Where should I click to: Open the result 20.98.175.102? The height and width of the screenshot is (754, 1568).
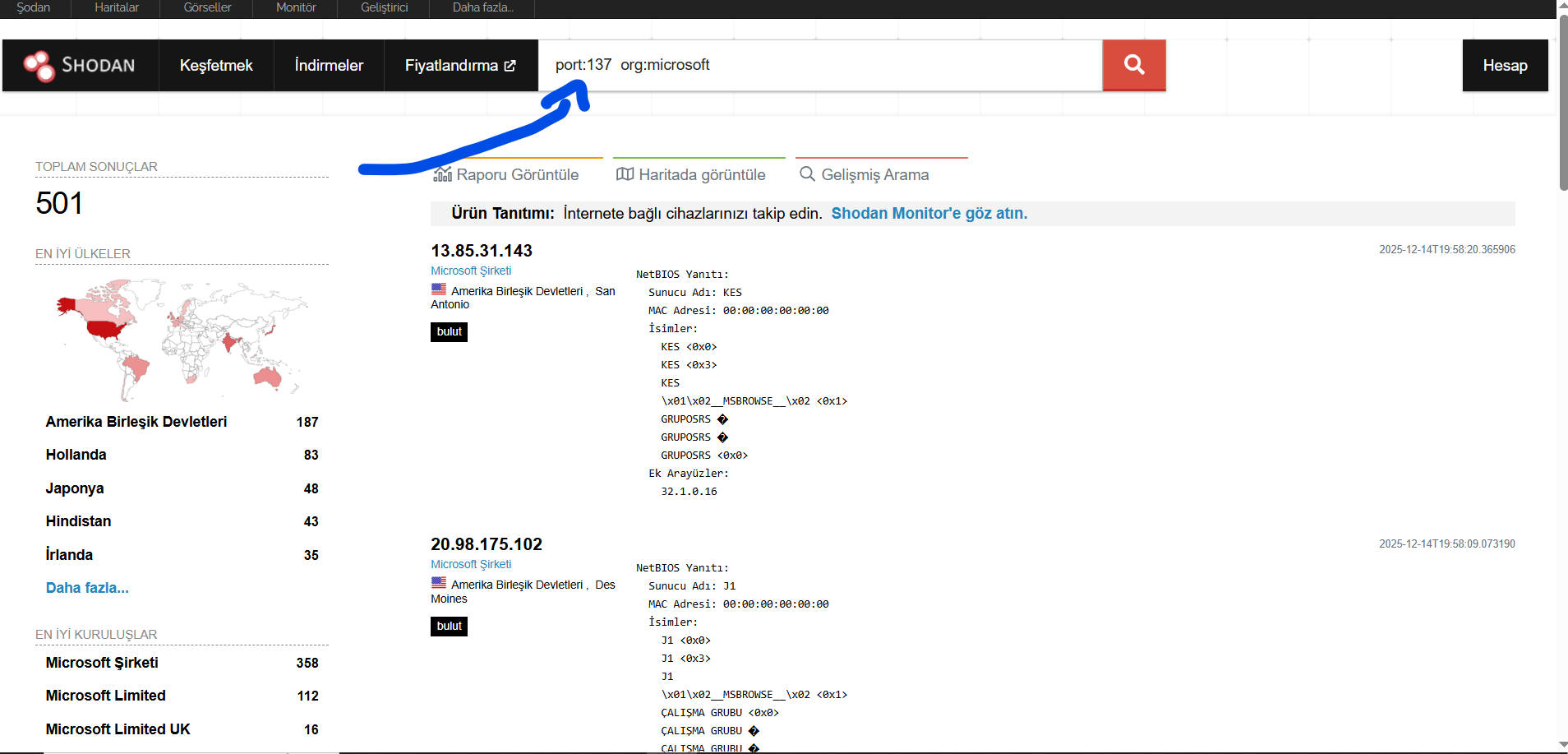click(x=487, y=544)
